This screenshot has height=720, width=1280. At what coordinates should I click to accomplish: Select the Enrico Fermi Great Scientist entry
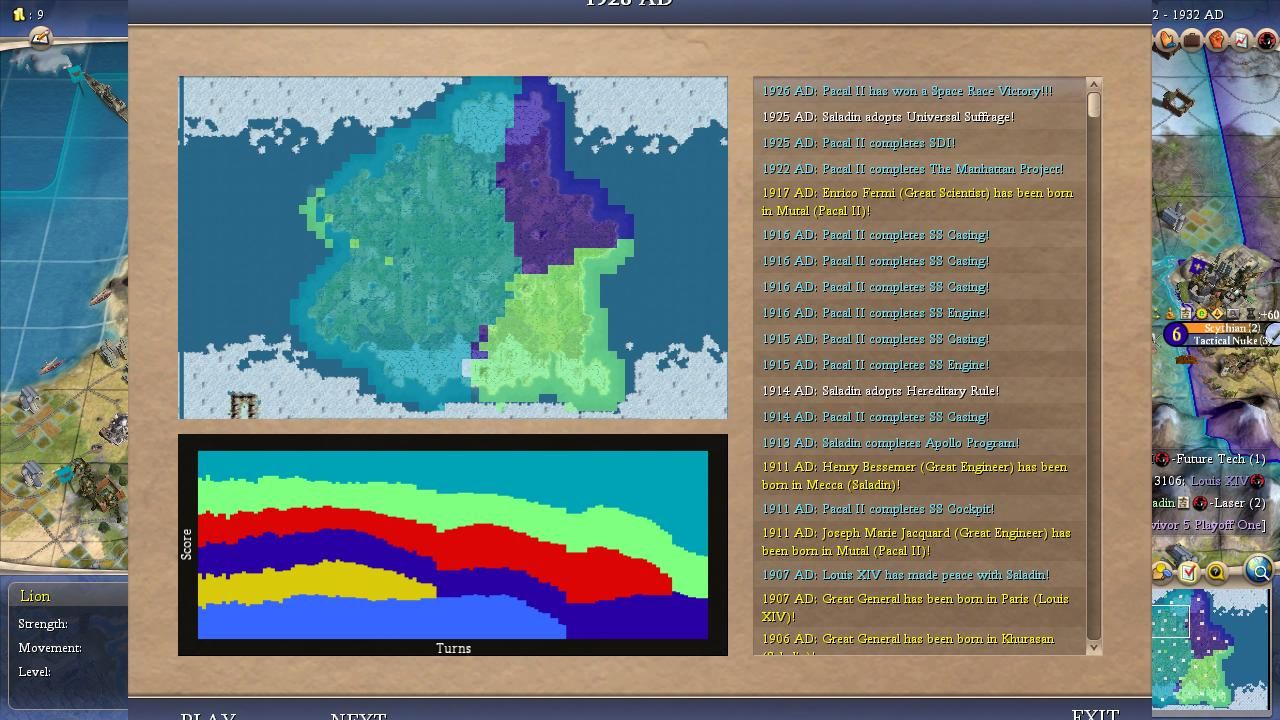pyautogui.click(x=920, y=202)
